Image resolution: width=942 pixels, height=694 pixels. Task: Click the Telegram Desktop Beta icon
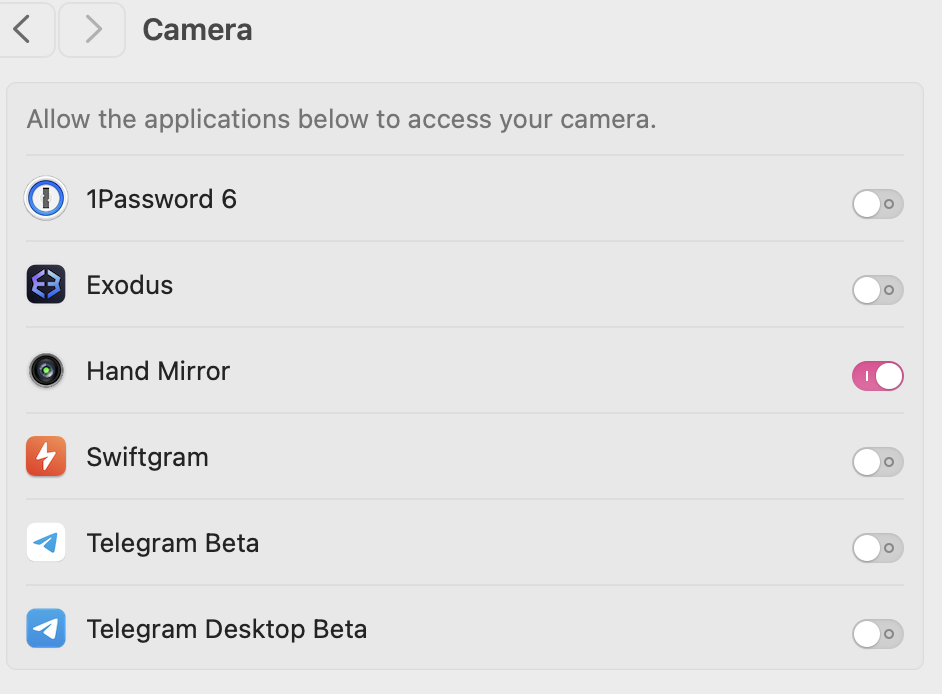[x=46, y=629]
